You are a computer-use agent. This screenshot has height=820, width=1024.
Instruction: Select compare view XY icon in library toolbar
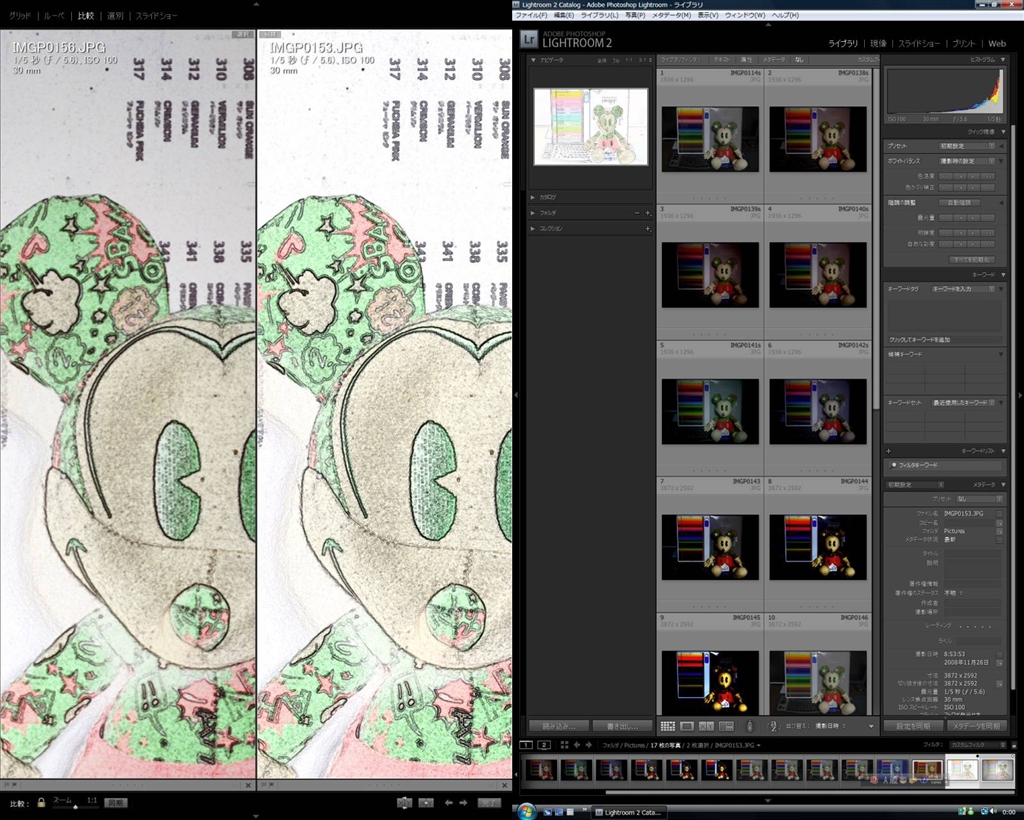coord(707,726)
